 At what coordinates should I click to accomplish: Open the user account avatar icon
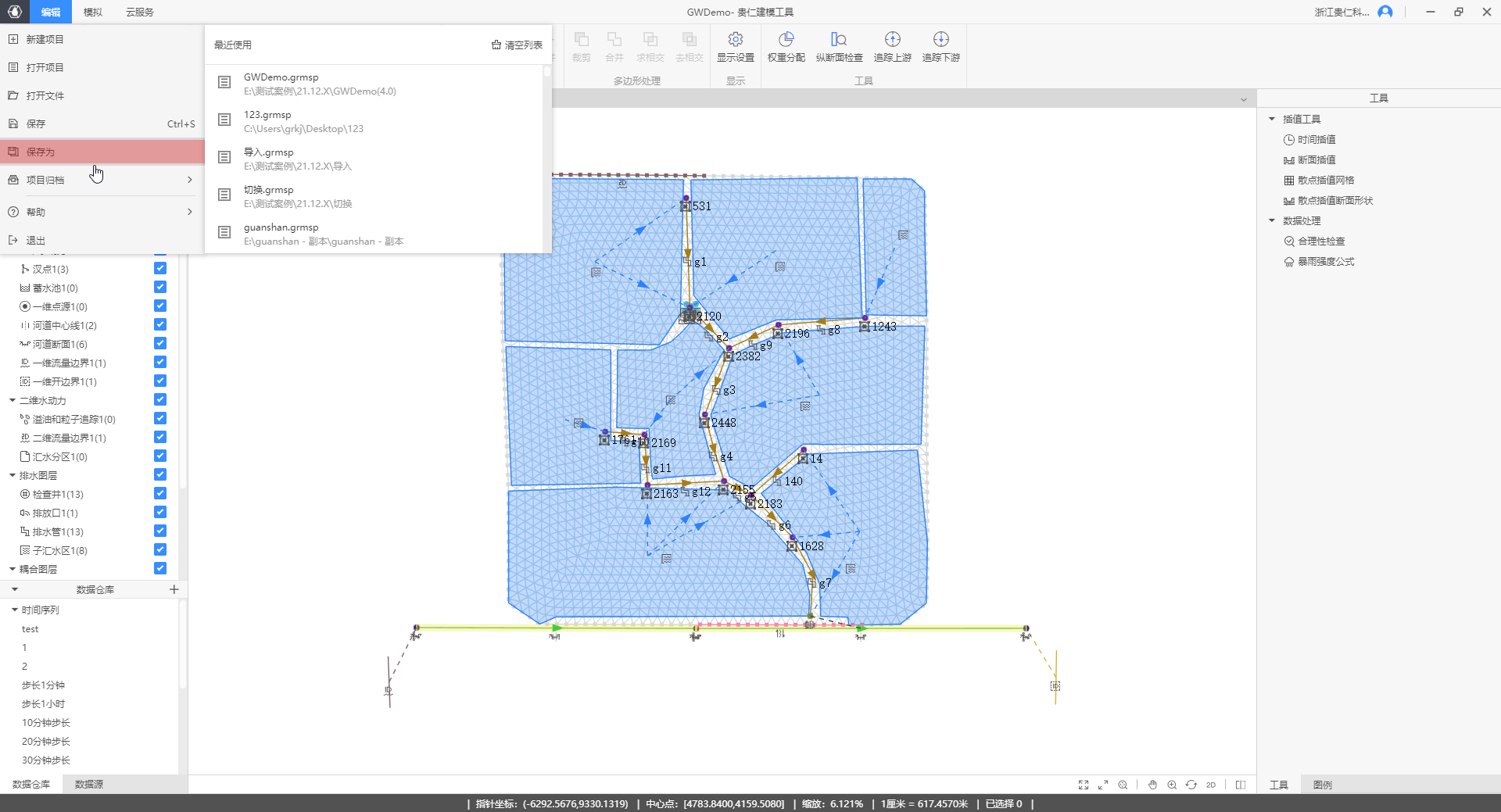(1385, 12)
